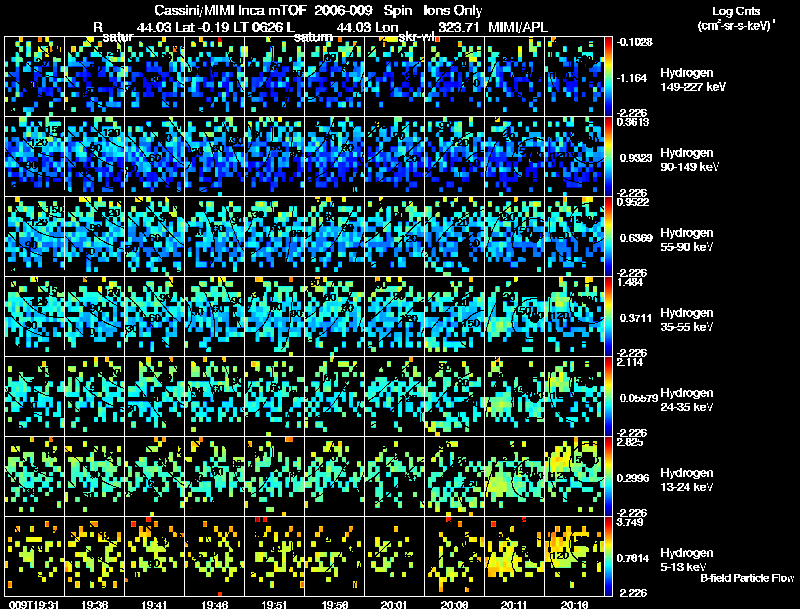Image resolution: width=800 pixels, height=609 pixels.
Task: Click the 19:56 time label
Action: (335, 604)
